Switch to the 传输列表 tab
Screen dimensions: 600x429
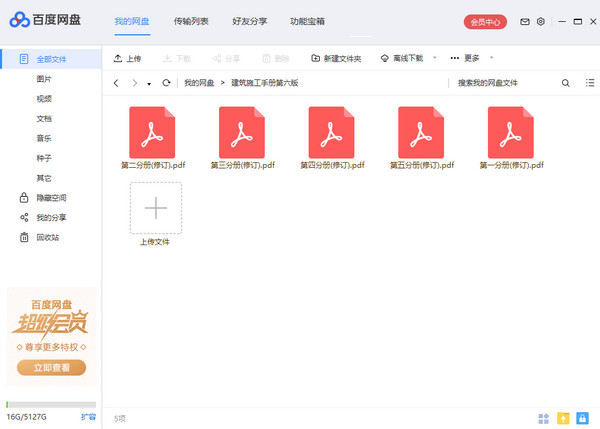(x=191, y=21)
